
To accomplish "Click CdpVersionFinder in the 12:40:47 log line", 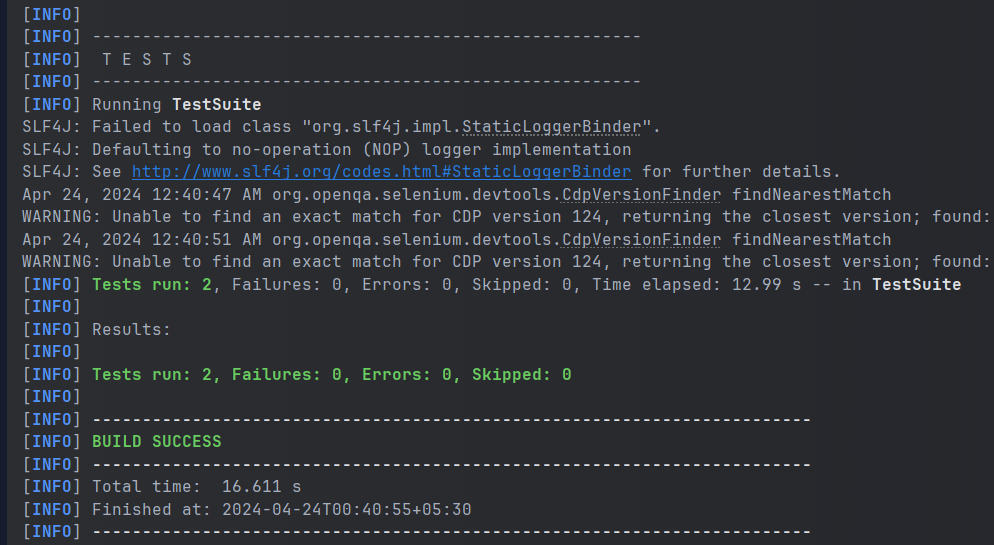I will coord(641,194).
